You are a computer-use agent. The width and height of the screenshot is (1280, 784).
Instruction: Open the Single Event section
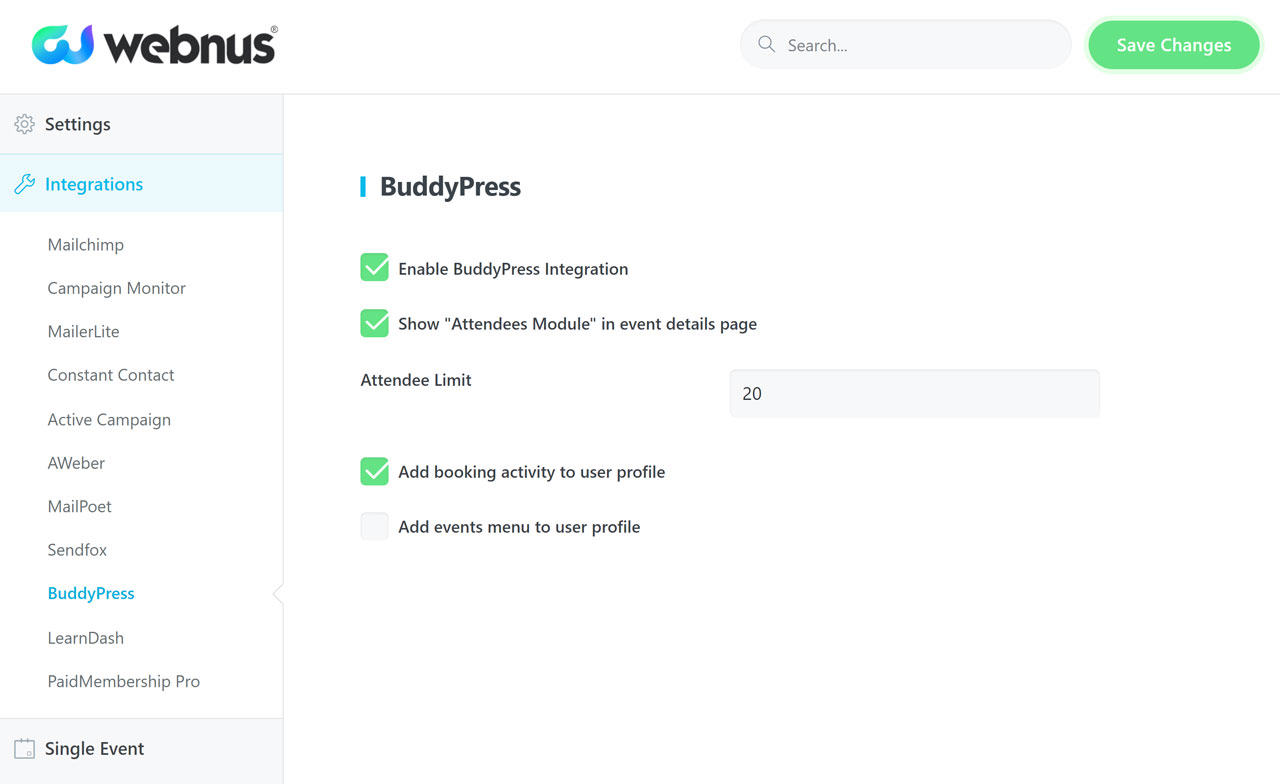click(141, 749)
